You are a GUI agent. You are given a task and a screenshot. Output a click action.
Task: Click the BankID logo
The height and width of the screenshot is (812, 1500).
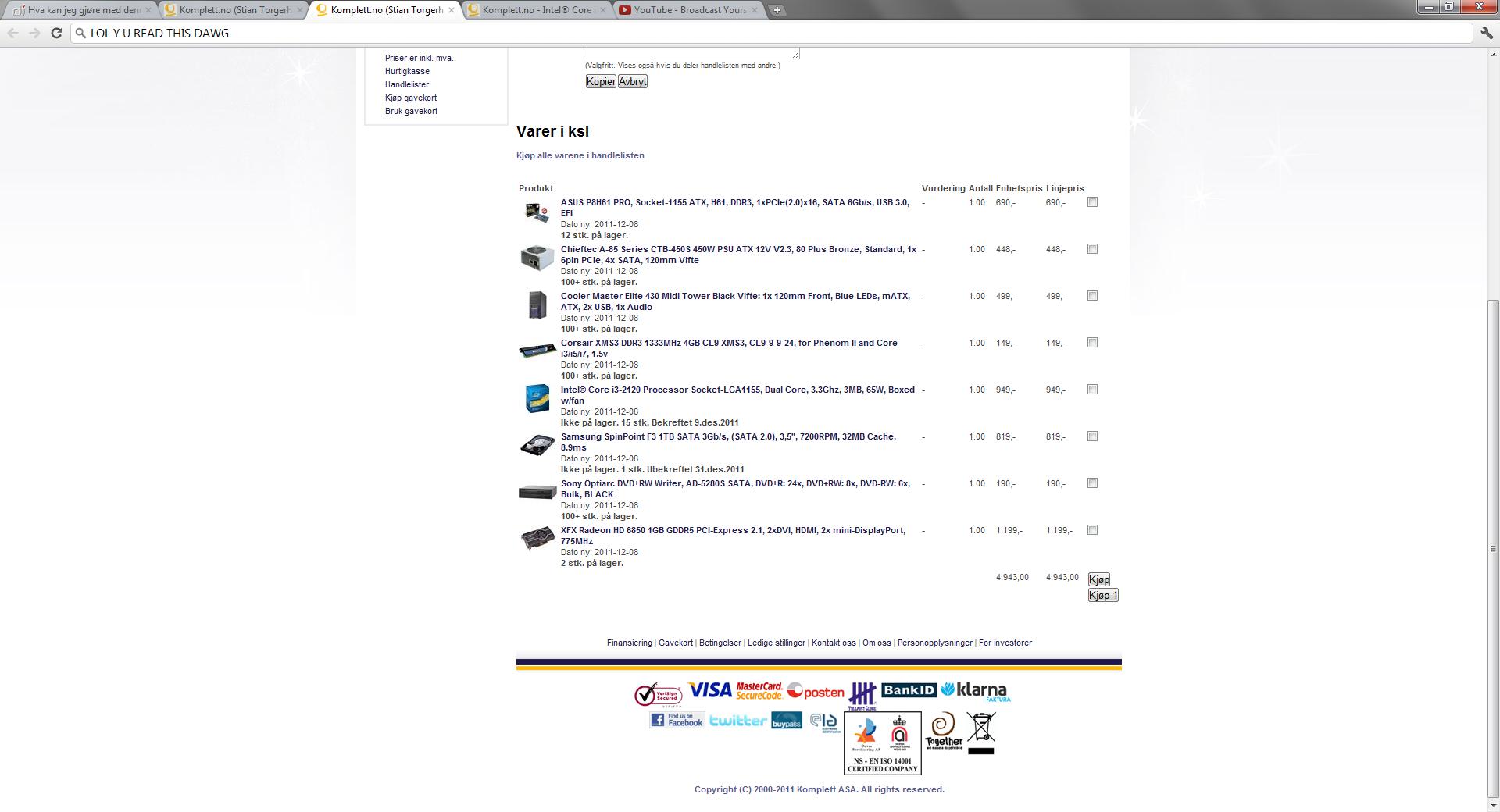(x=909, y=690)
